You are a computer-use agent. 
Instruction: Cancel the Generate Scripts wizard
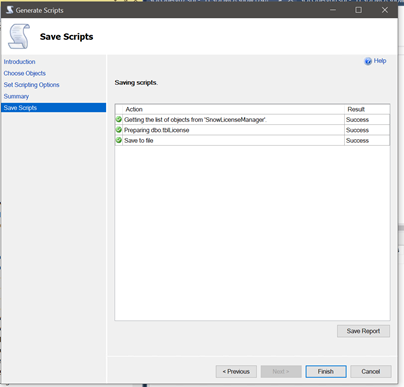[371, 371]
